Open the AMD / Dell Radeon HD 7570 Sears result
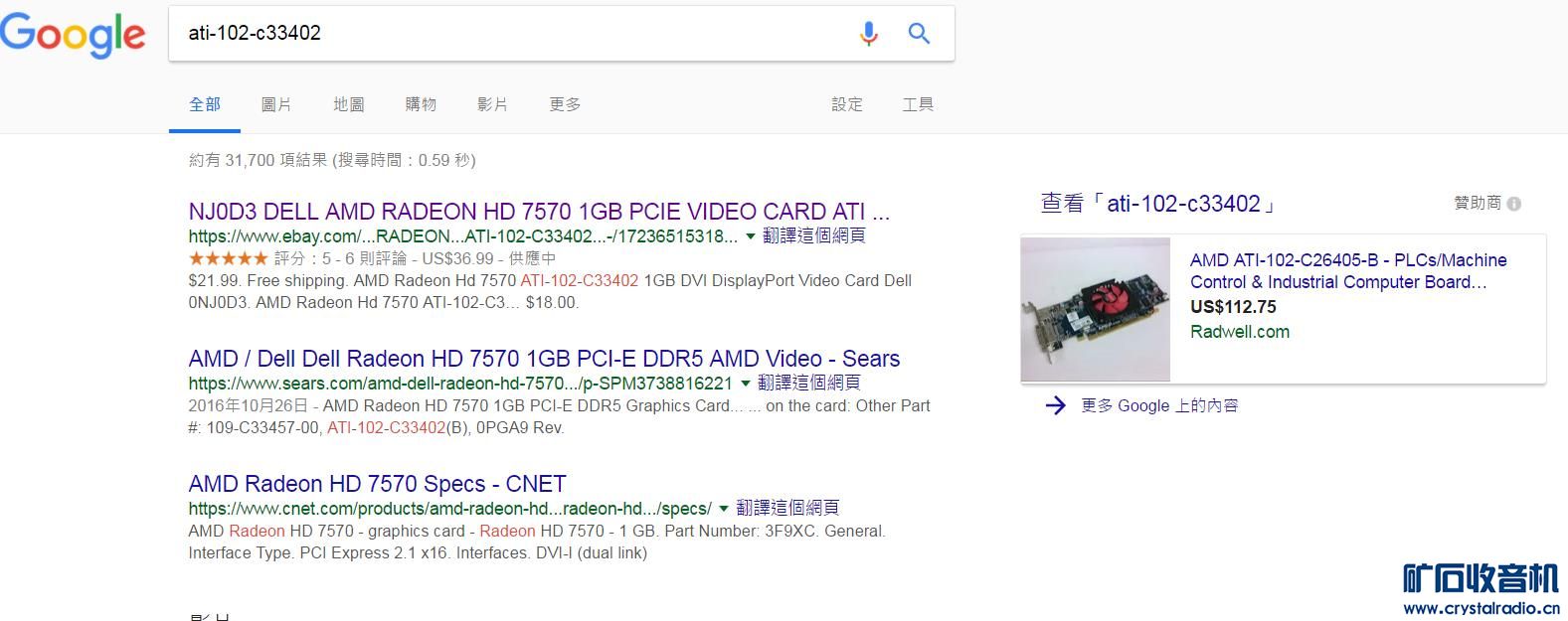 pyautogui.click(x=544, y=359)
